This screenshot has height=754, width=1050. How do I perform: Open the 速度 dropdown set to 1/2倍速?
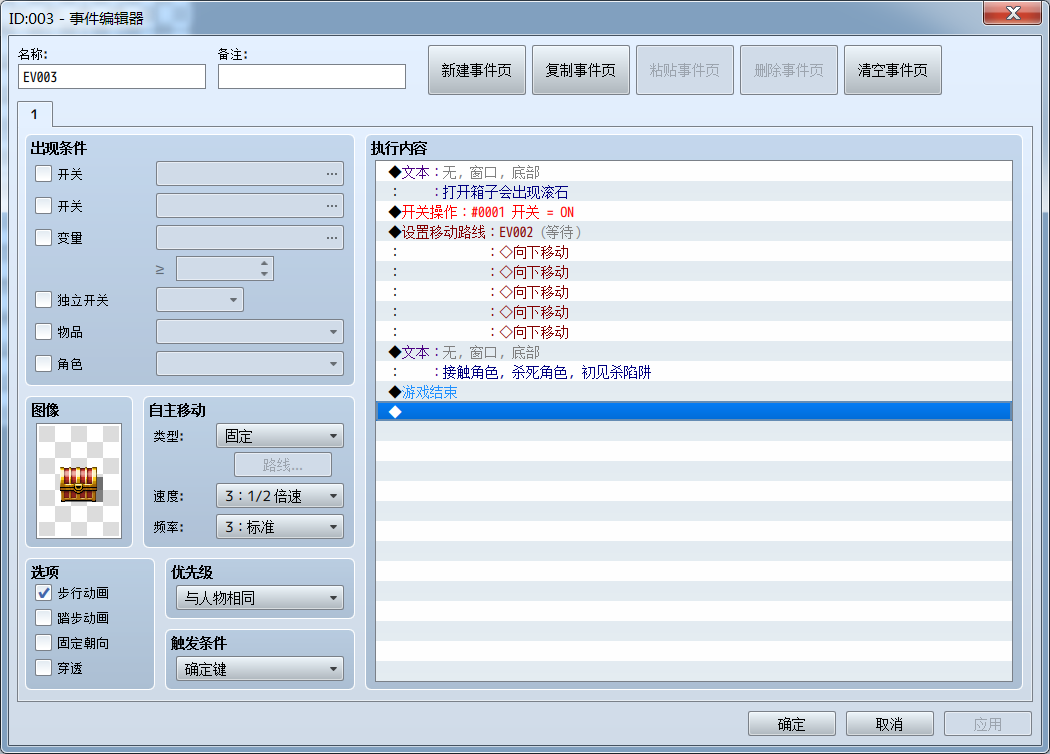280,496
